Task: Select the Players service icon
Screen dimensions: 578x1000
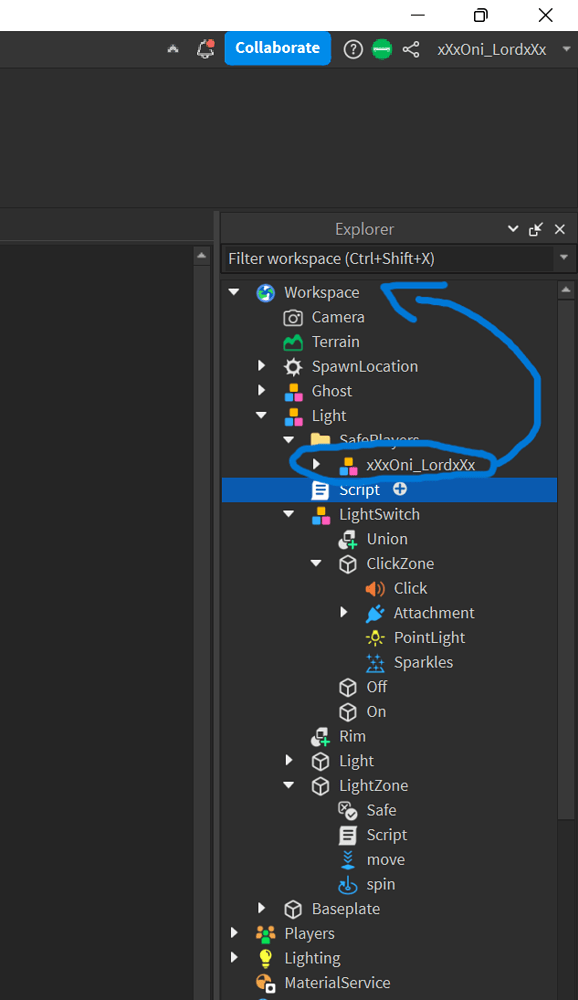Action: (265, 934)
